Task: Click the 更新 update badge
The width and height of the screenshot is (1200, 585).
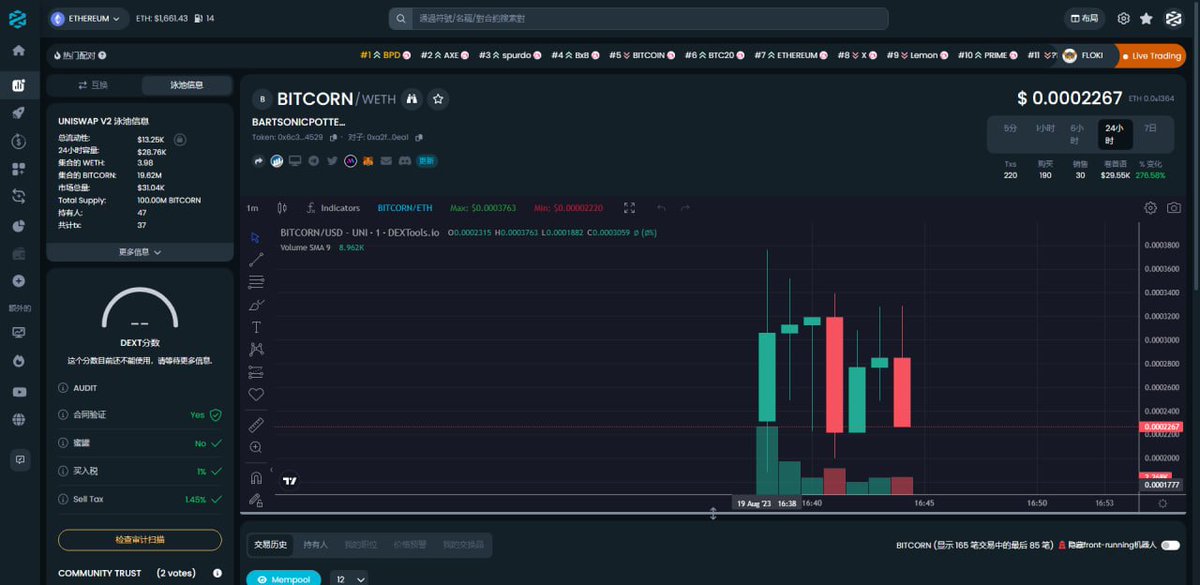Action: tap(426, 160)
